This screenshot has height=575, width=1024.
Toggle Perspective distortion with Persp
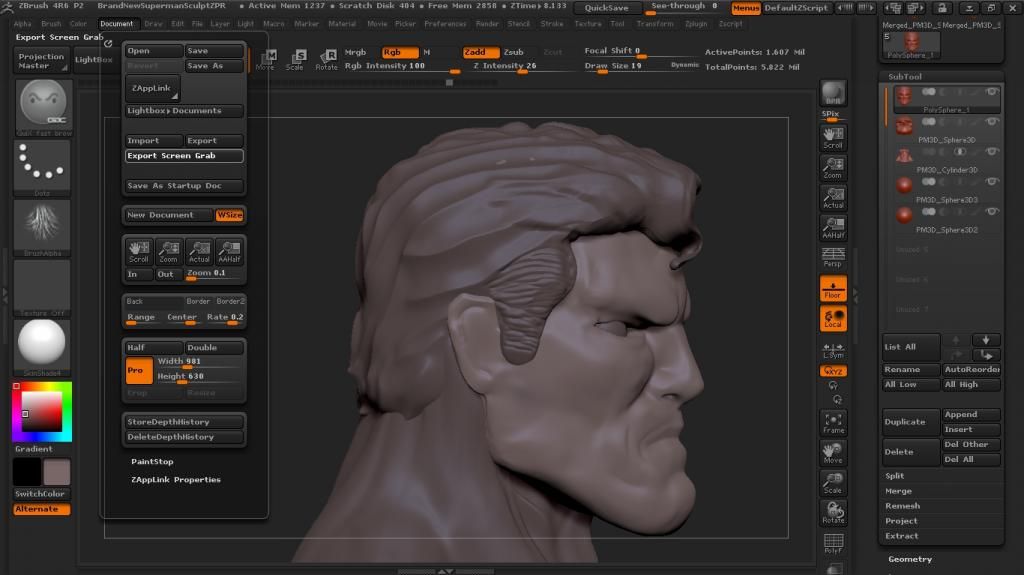(833, 257)
